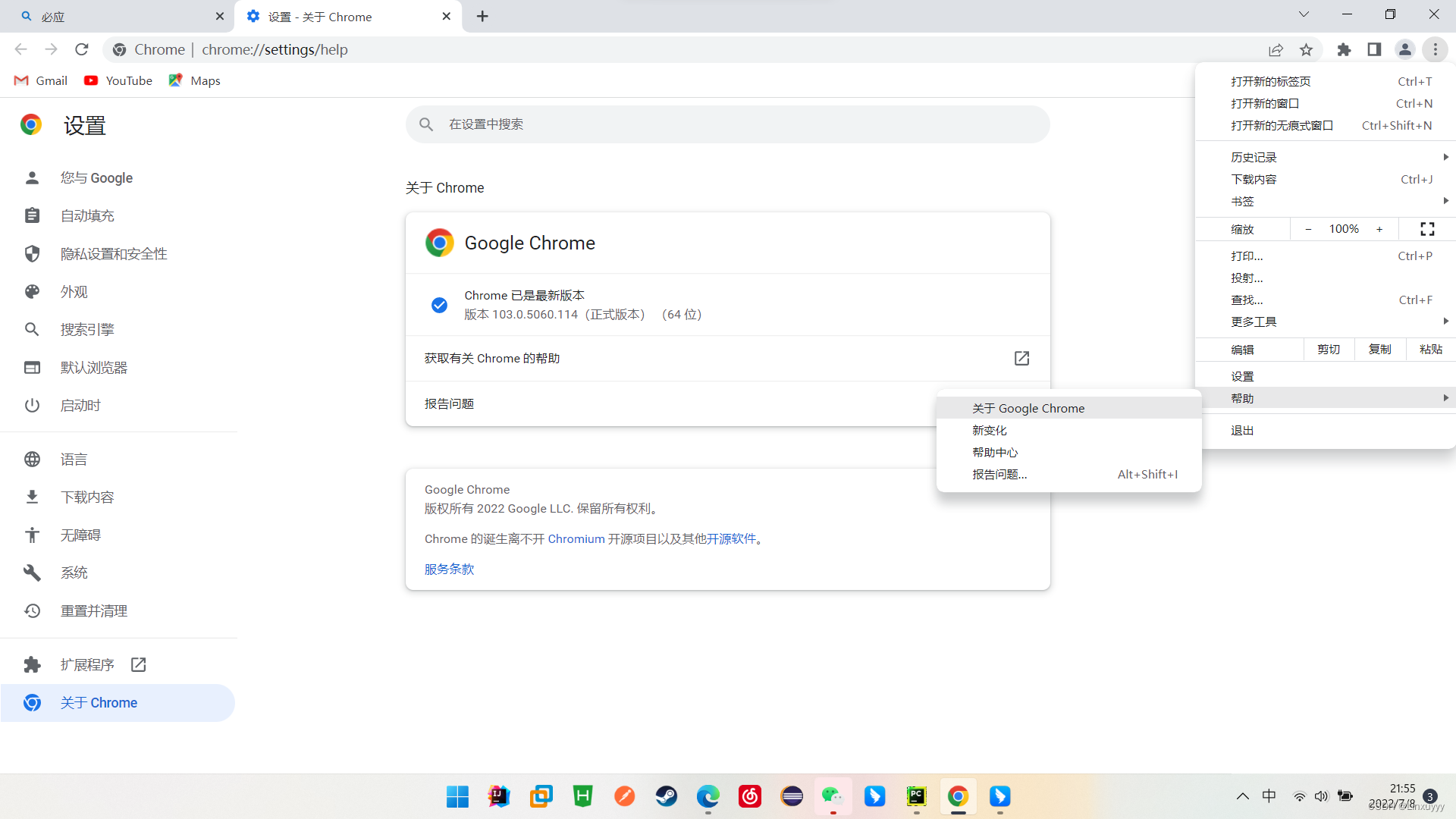This screenshot has width=1456, height=819.
Task: Open Steam from the taskbar
Action: click(667, 796)
